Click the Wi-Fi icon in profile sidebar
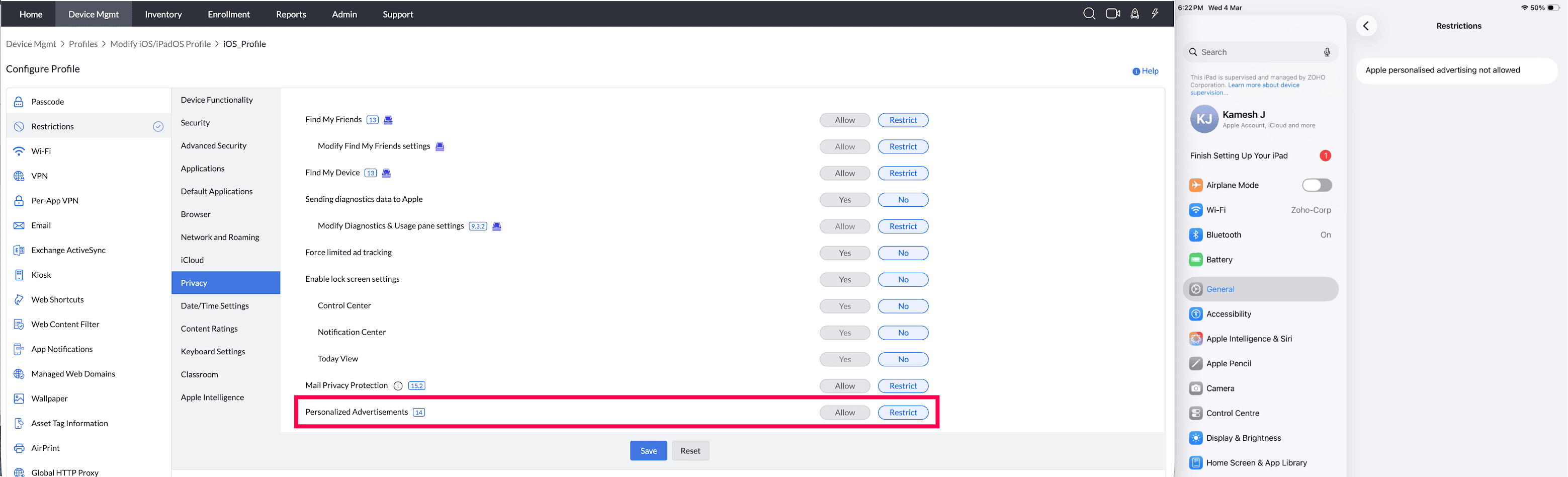Image resolution: width=1568 pixels, height=477 pixels. pyautogui.click(x=19, y=151)
